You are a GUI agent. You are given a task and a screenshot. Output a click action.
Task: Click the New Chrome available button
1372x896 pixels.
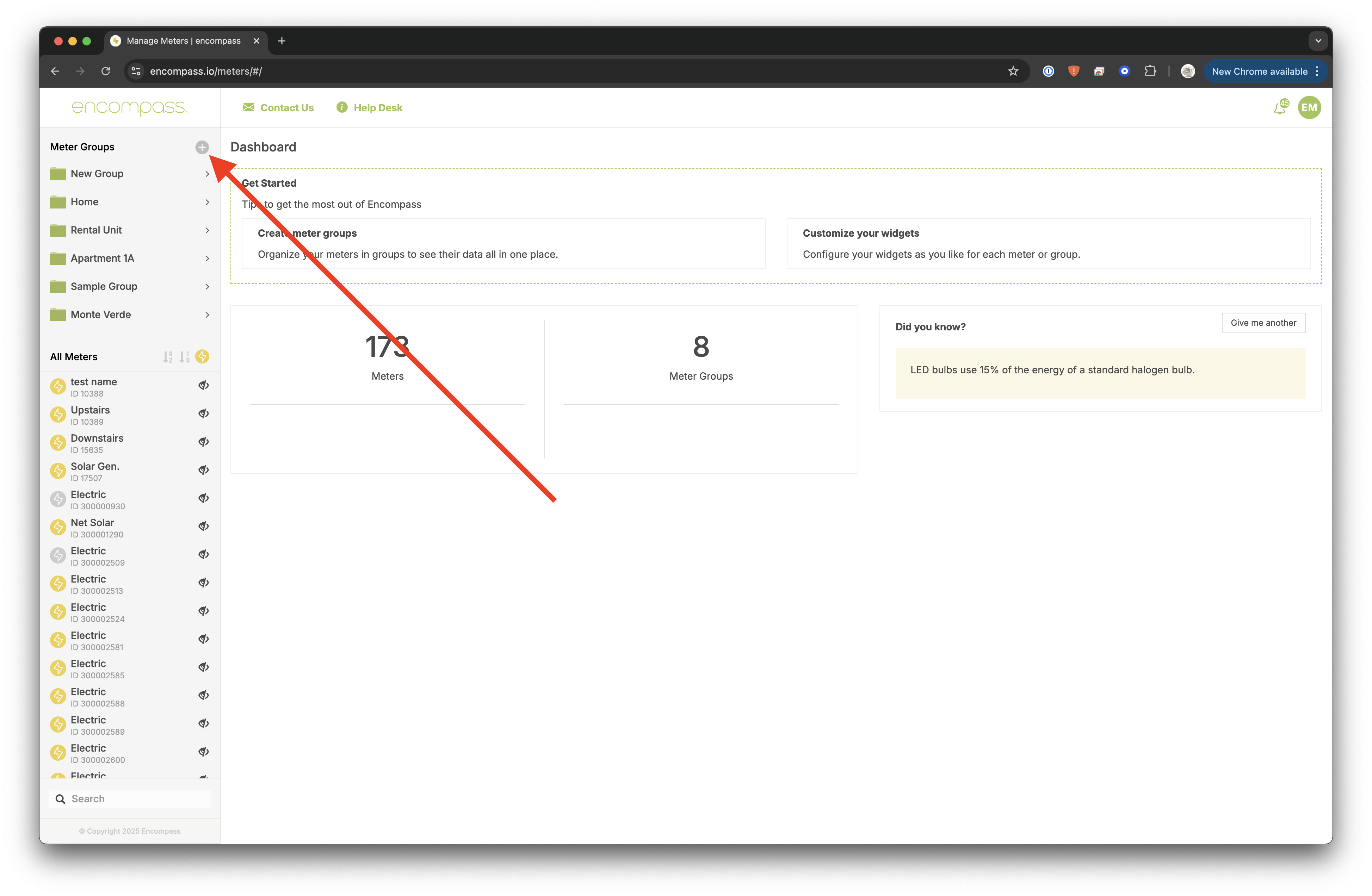coord(1259,71)
